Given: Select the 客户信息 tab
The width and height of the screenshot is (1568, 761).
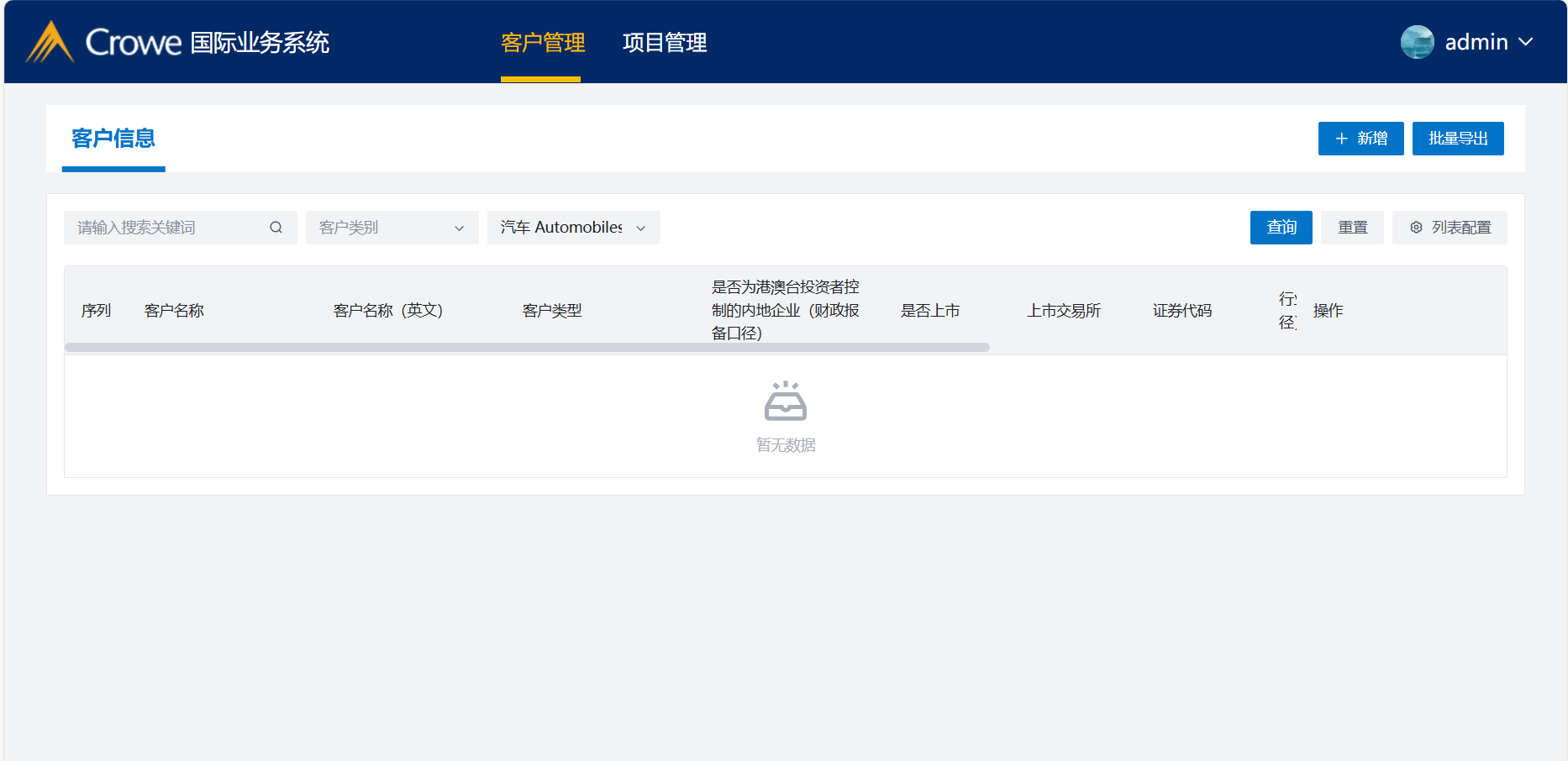Looking at the screenshot, I should [113, 139].
